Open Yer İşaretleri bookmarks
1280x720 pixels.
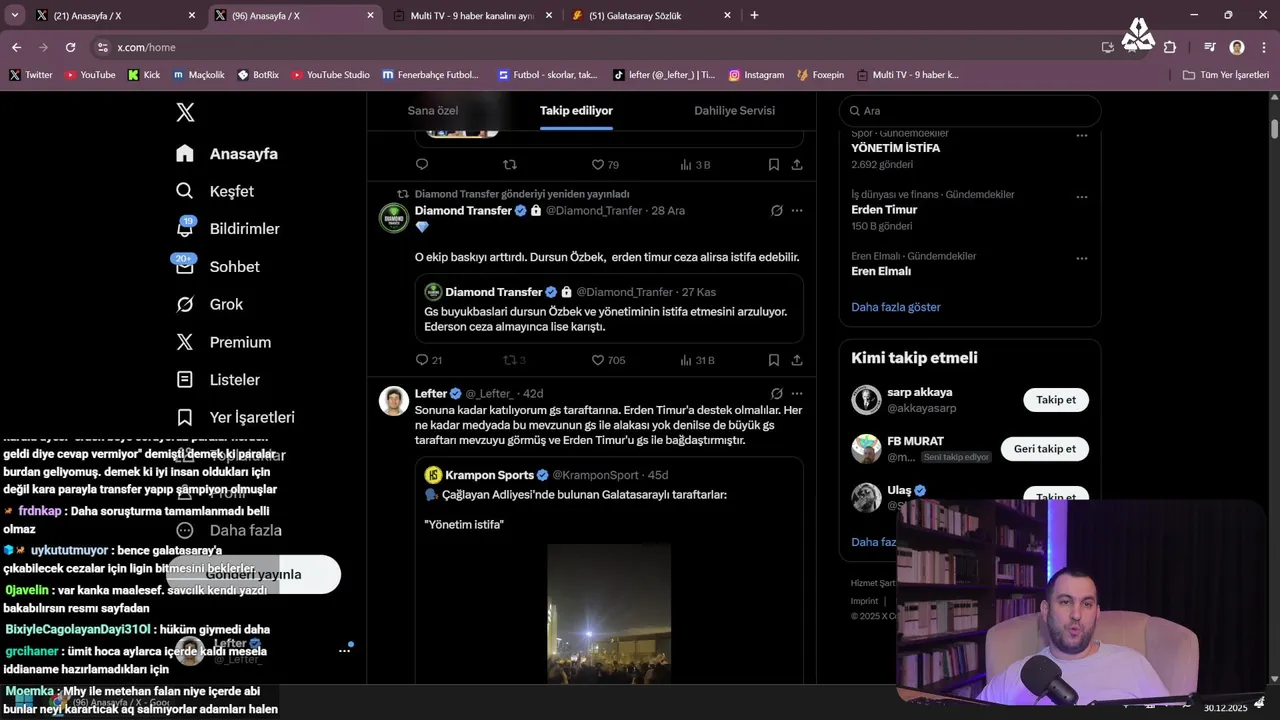pyautogui.click(x=235, y=417)
